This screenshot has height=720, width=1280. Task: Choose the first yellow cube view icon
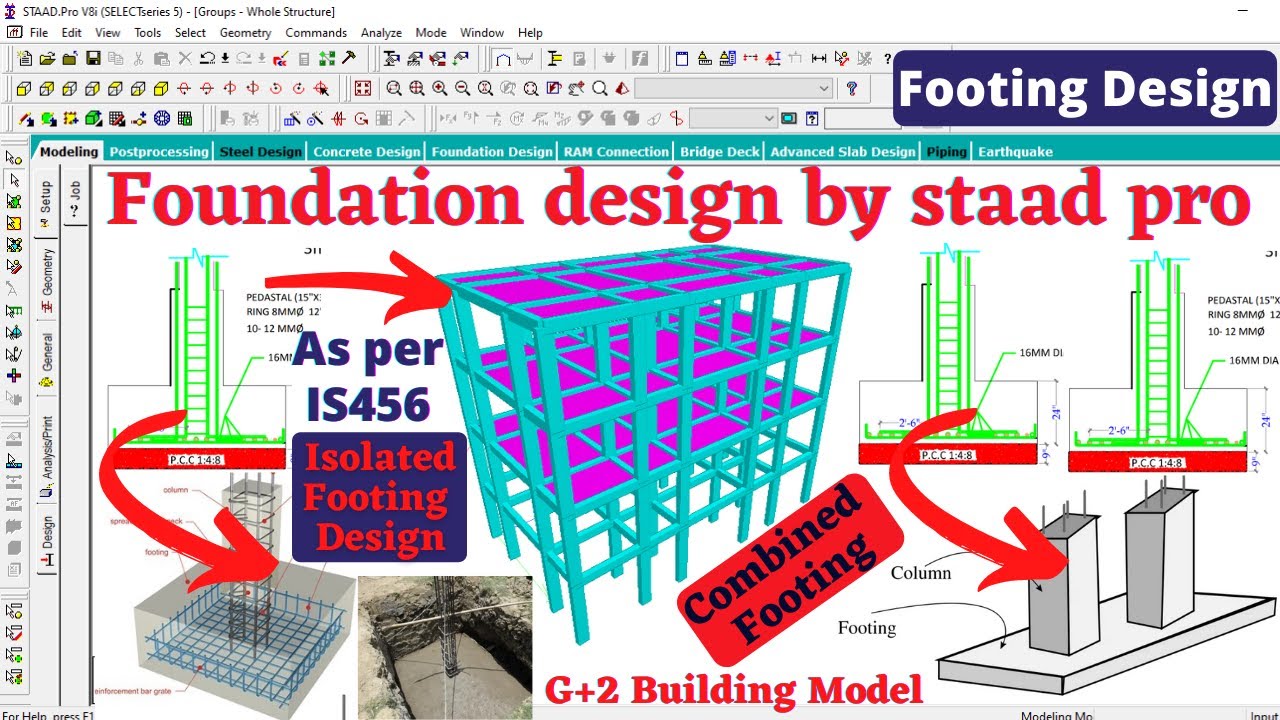[x=24, y=88]
